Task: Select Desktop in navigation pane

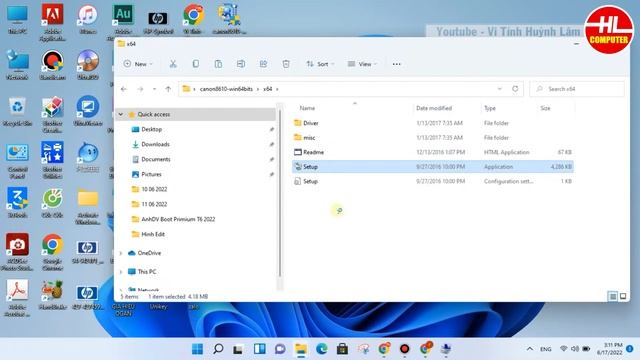Action: (x=152, y=129)
